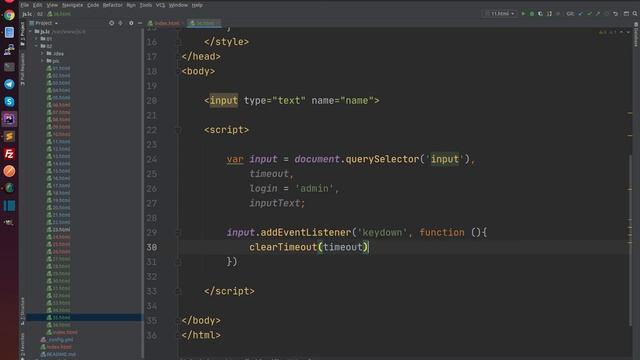Collapse the 02 folder in the project tree
Image resolution: width=640 pixels, height=360 pixels.
coord(36,46)
